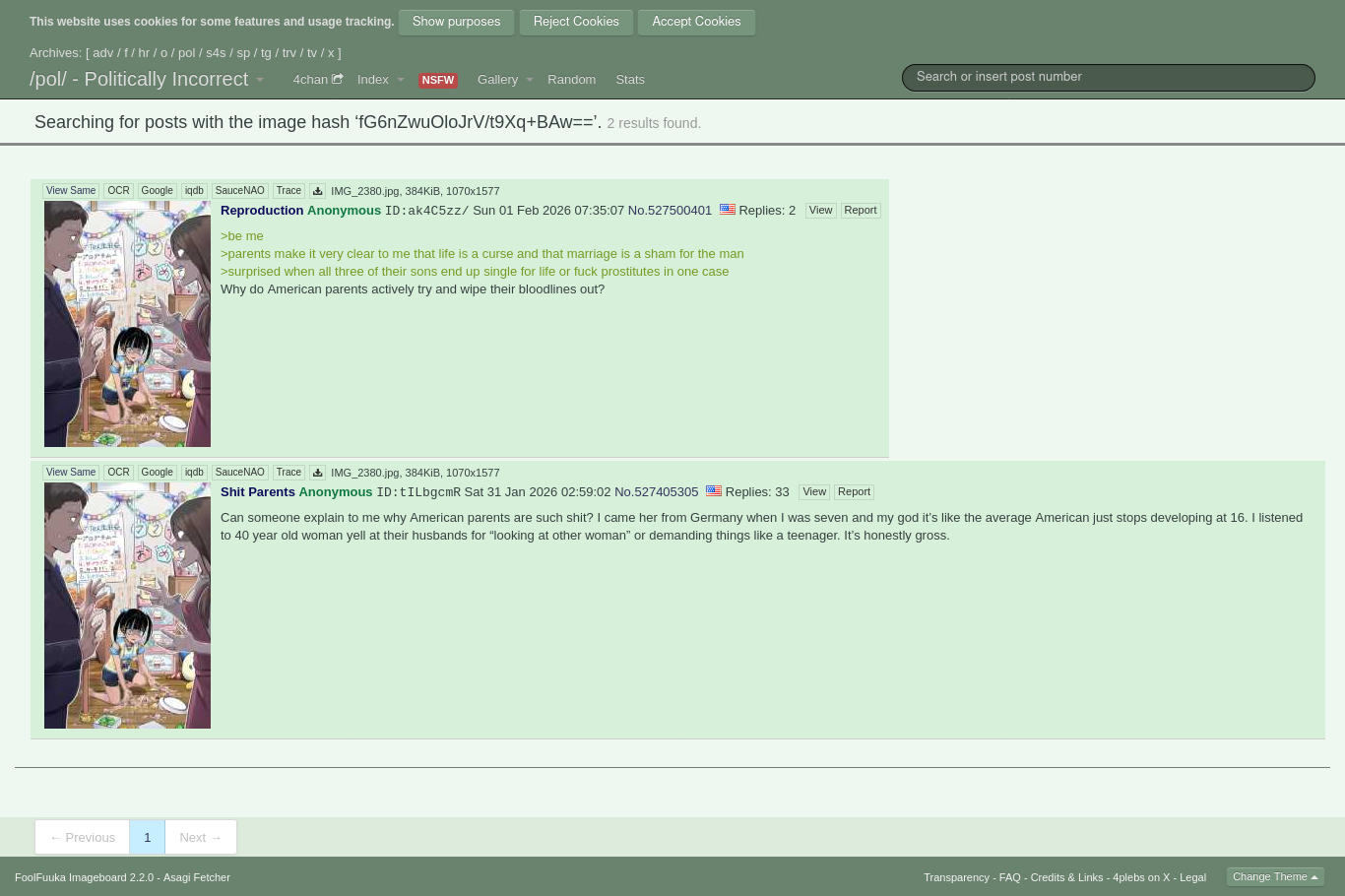Search Google for post No.527405305 image

click(x=157, y=473)
